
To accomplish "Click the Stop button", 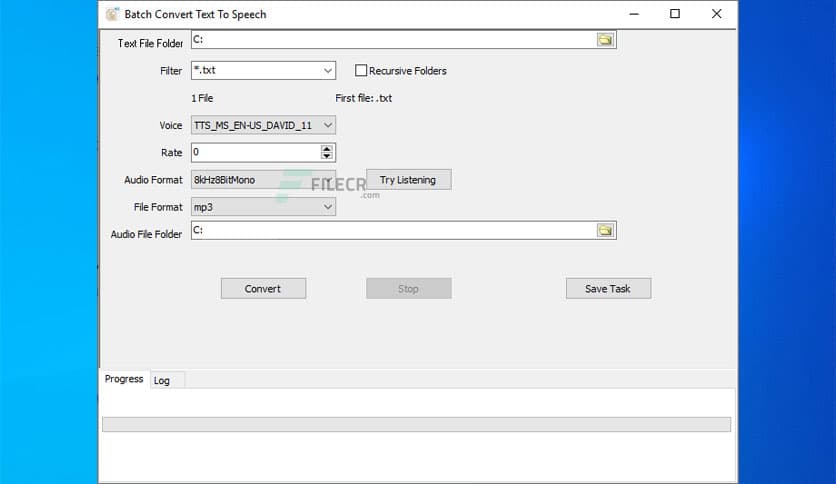I will tap(408, 288).
